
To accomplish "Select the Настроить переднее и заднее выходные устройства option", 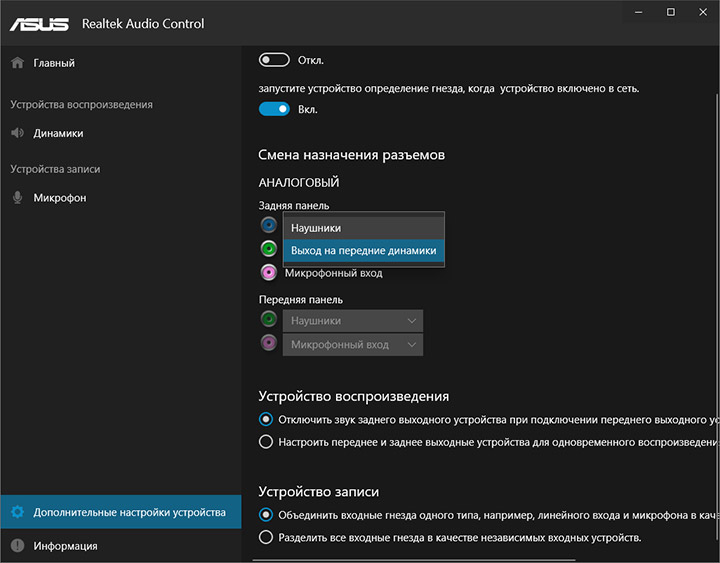I will tap(266, 442).
